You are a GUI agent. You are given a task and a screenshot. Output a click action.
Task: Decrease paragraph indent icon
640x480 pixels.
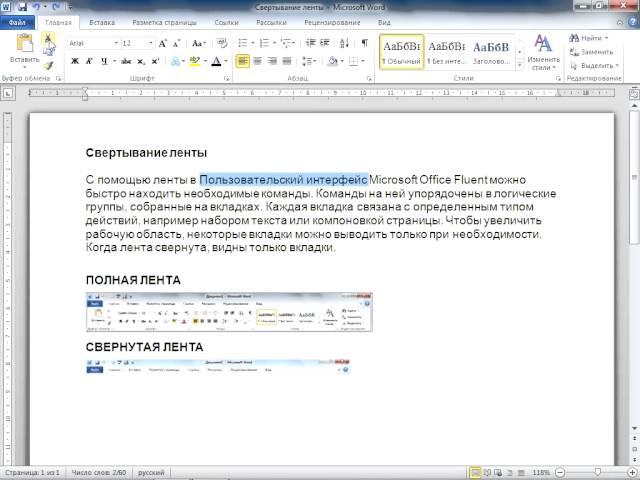[x=311, y=43]
